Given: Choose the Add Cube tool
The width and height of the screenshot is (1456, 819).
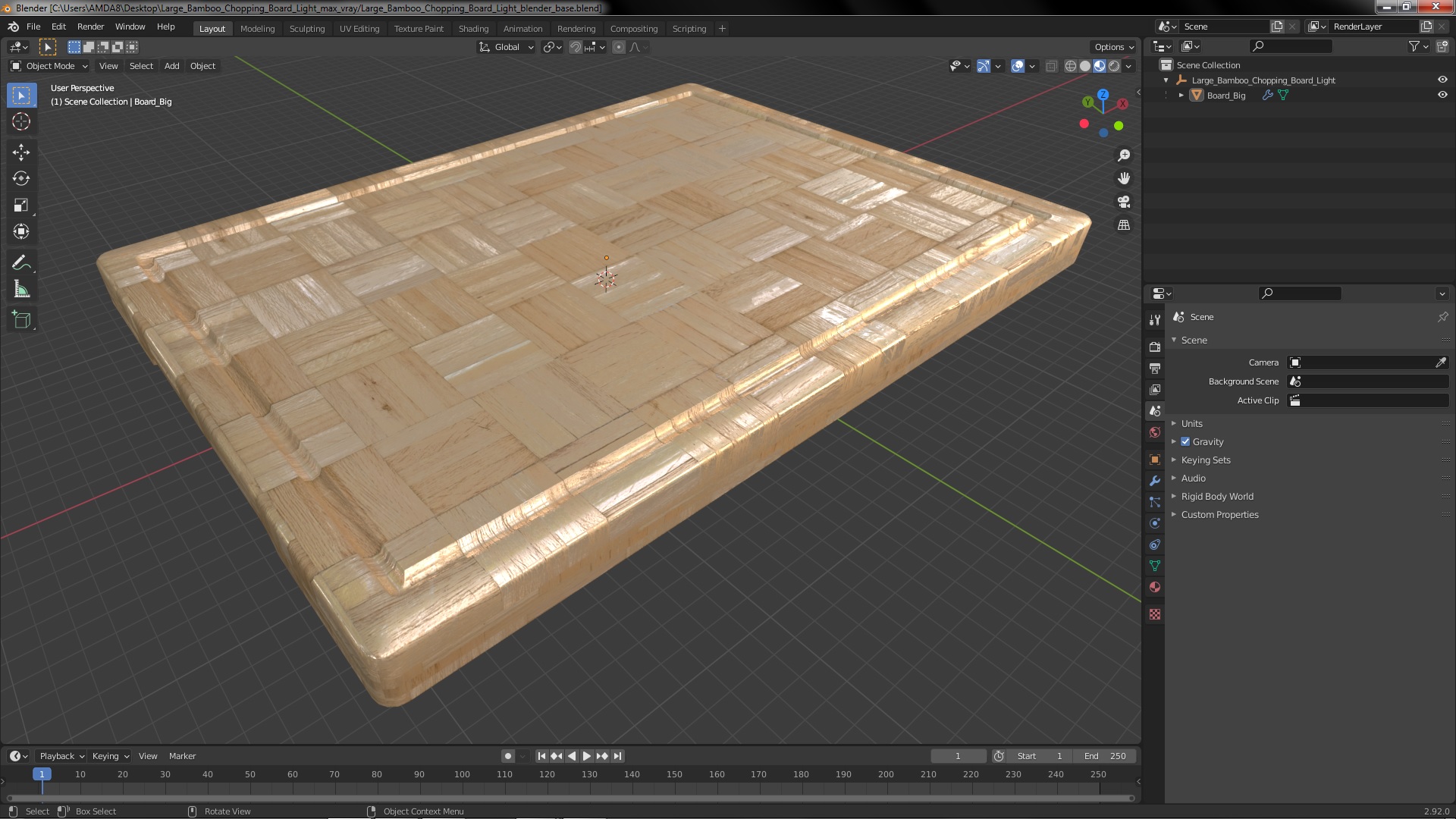Looking at the screenshot, I should pos(21,319).
